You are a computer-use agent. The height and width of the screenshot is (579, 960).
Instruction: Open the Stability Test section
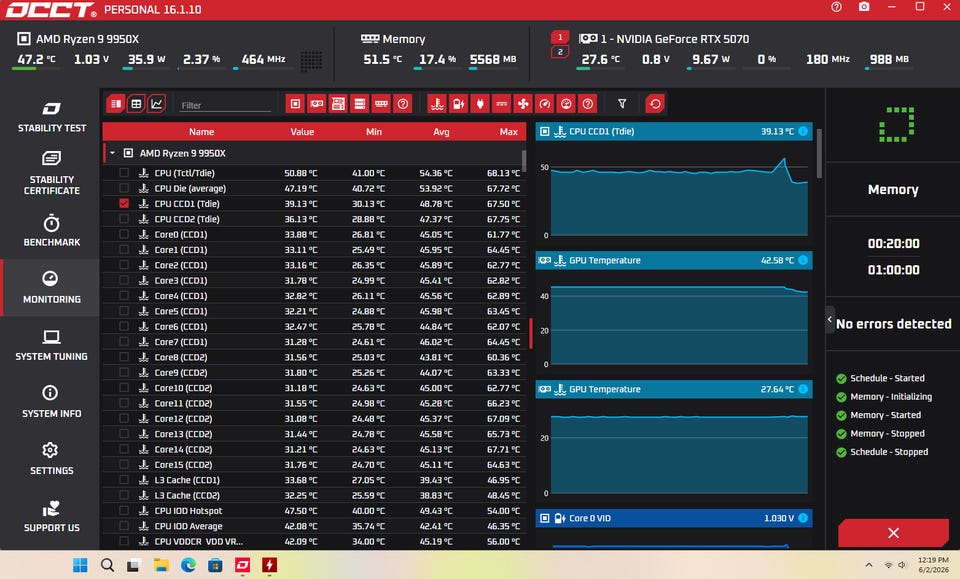51,117
